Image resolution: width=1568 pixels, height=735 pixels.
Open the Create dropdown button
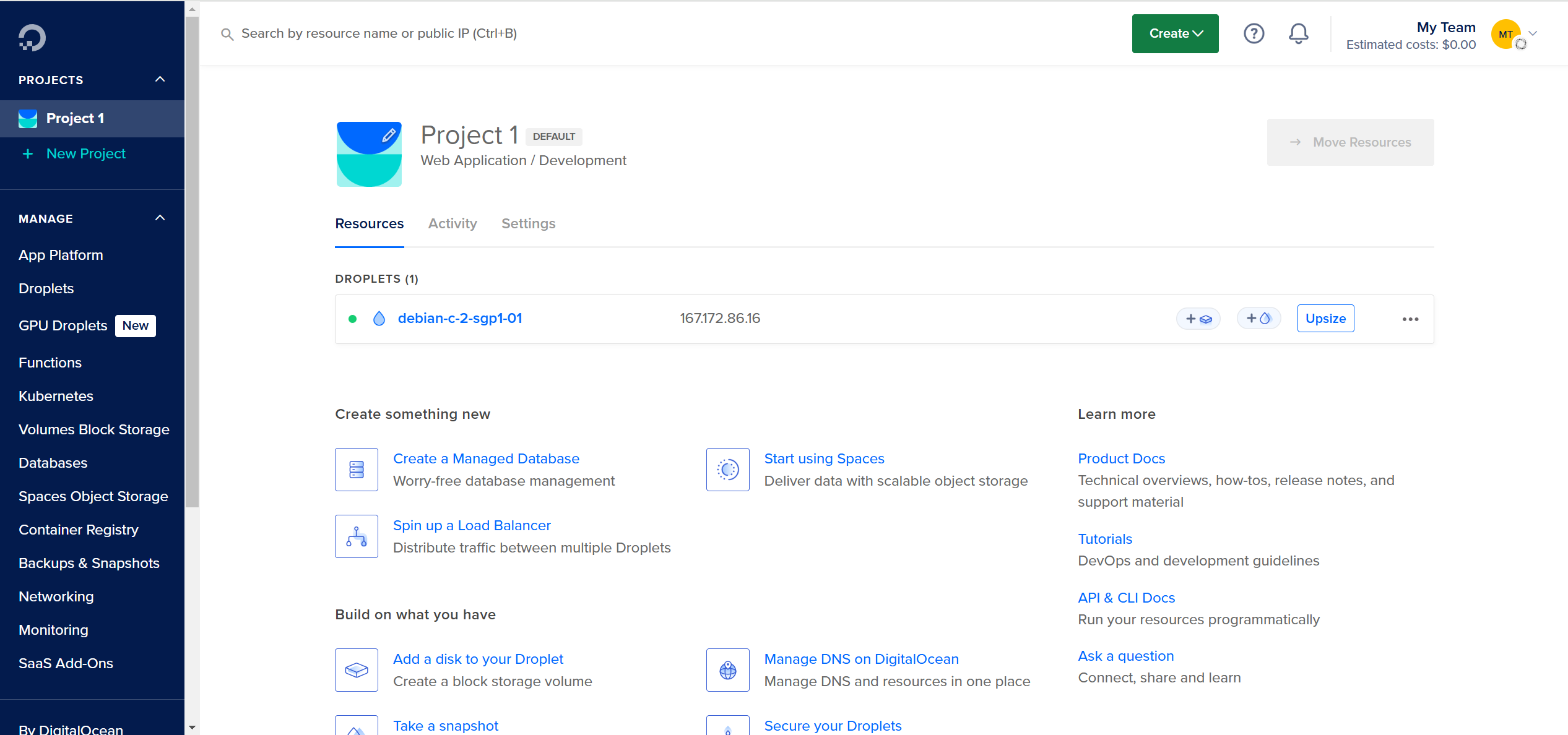click(1175, 33)
